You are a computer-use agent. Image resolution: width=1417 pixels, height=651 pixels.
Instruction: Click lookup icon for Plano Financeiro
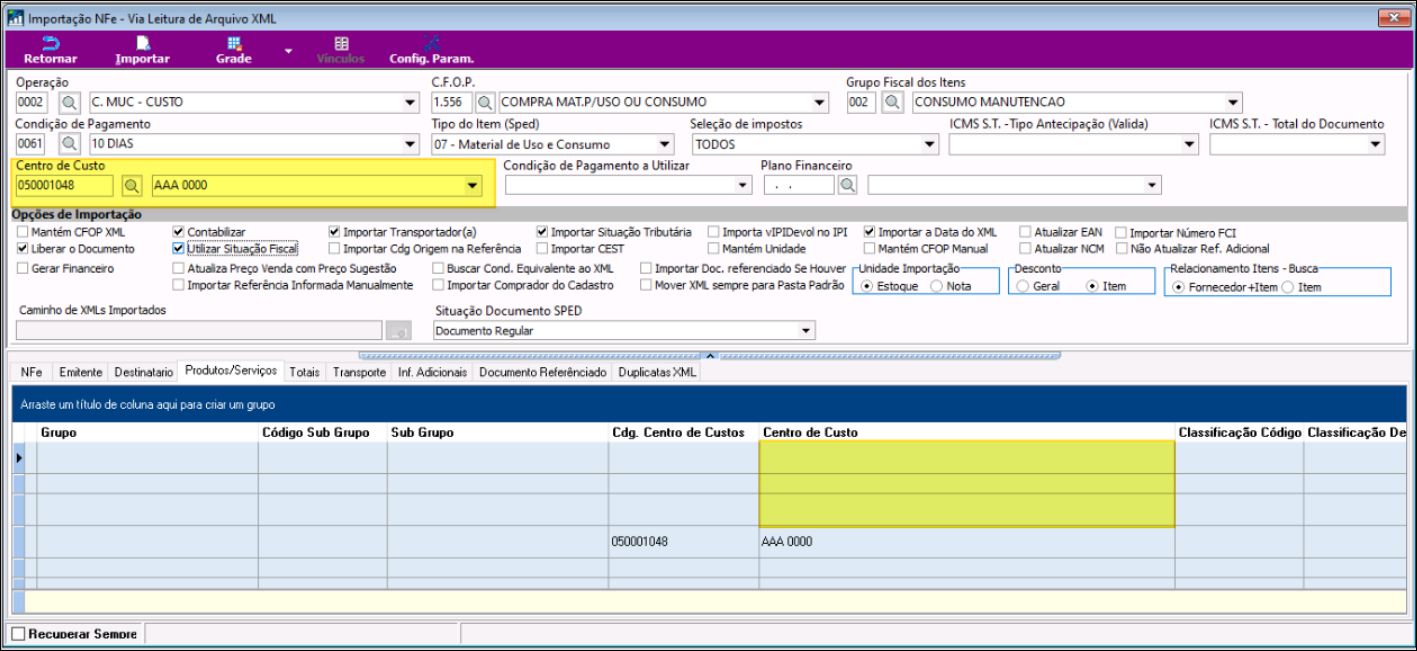[848, 185]
